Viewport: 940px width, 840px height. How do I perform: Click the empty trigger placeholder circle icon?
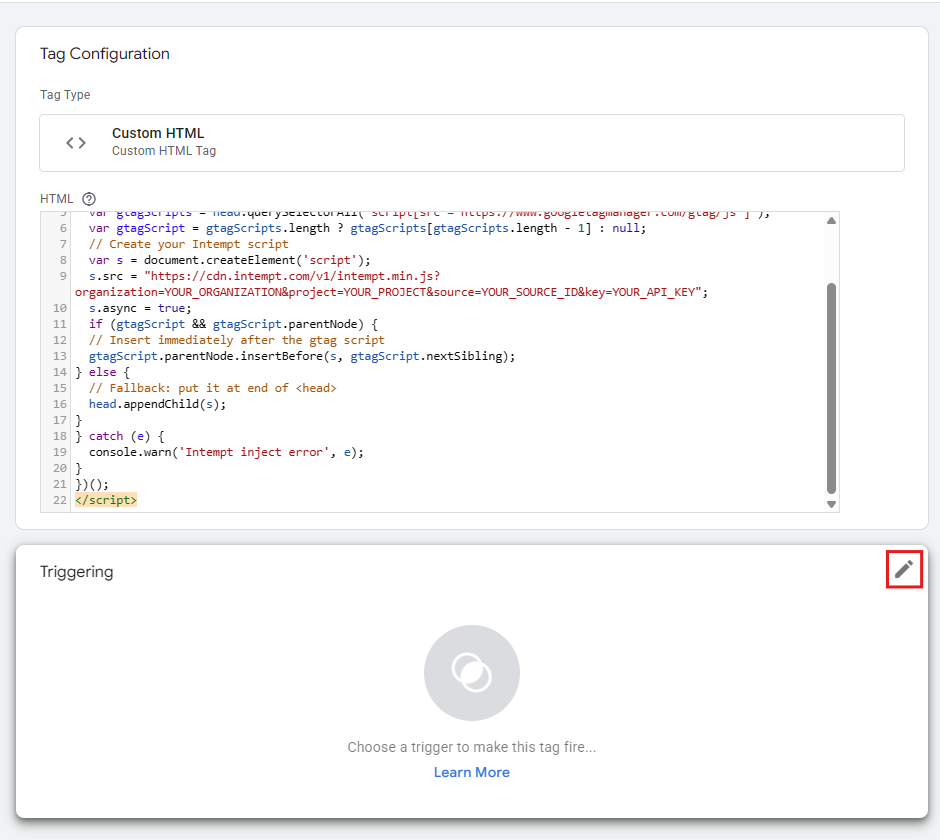[472, 673]
